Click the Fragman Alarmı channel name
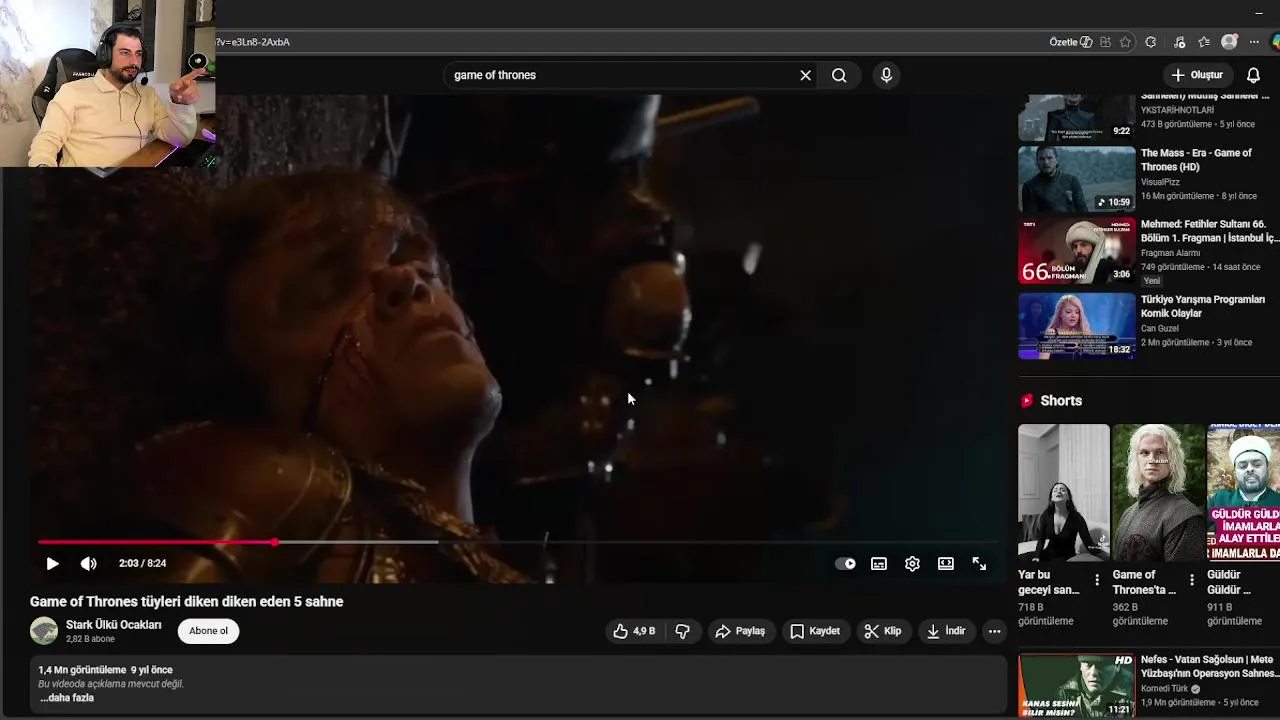This screenshot has height=720, width=1280. pyautogui.click(x=1171, y=253)
